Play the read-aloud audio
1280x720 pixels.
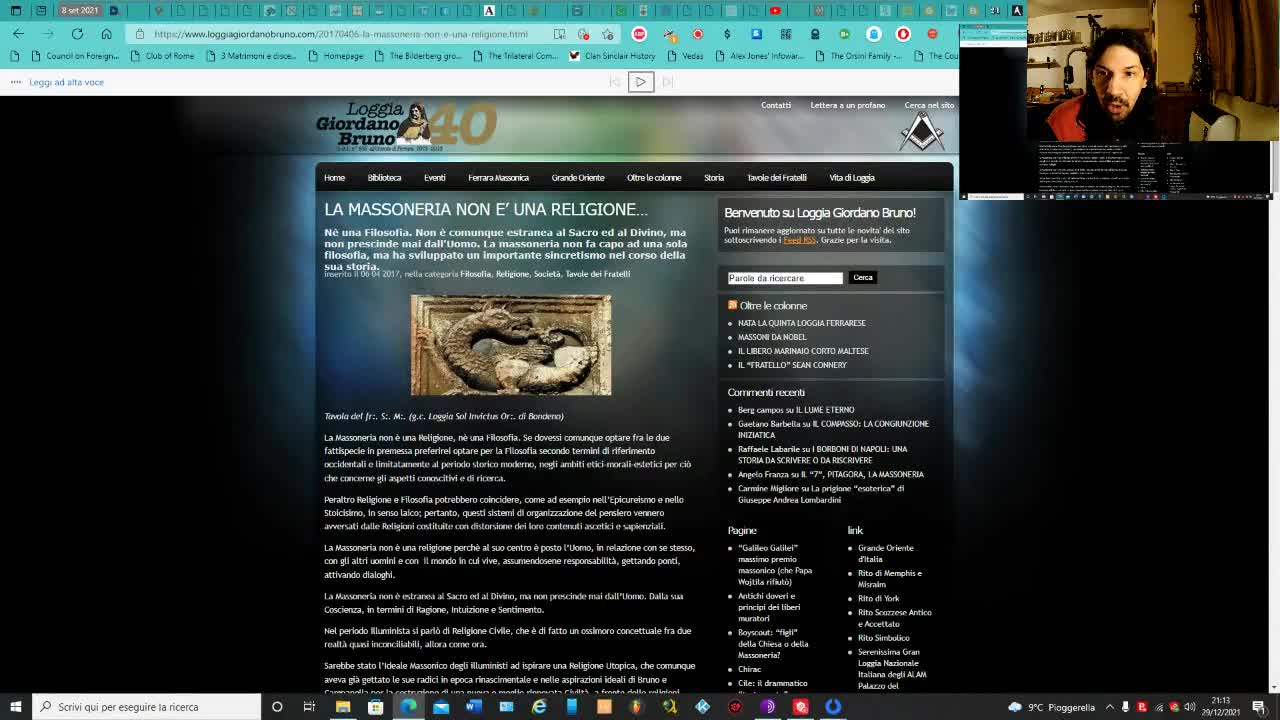[641, 82]
